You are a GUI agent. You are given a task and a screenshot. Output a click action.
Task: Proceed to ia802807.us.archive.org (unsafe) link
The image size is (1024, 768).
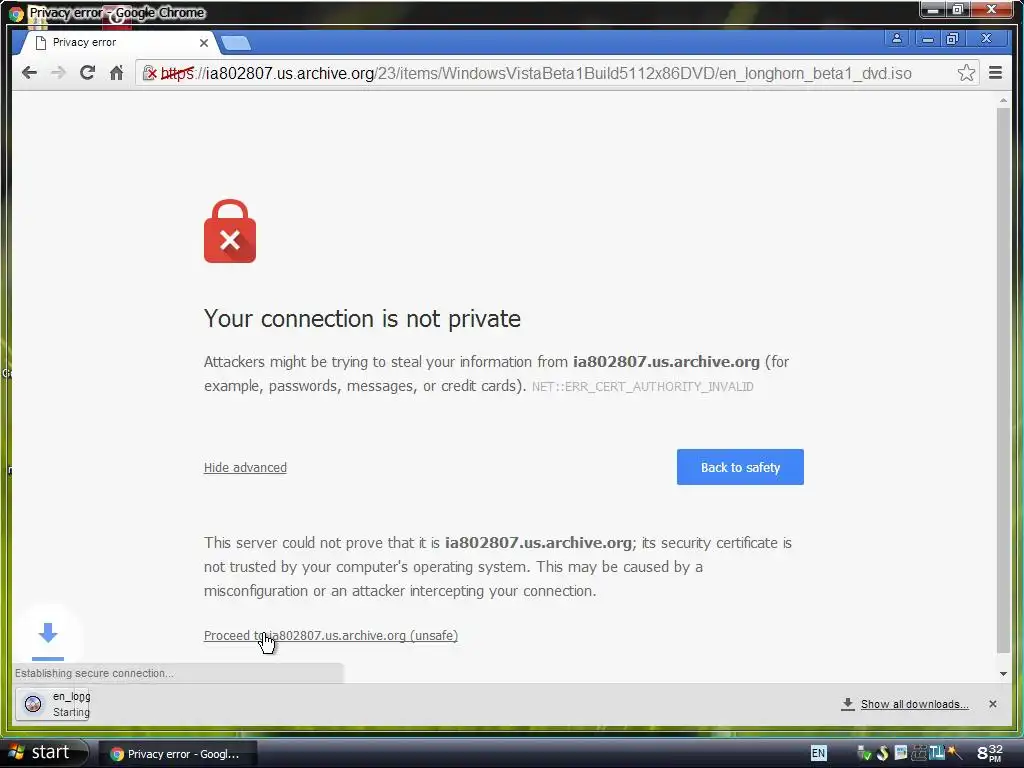tap(330, 635)
